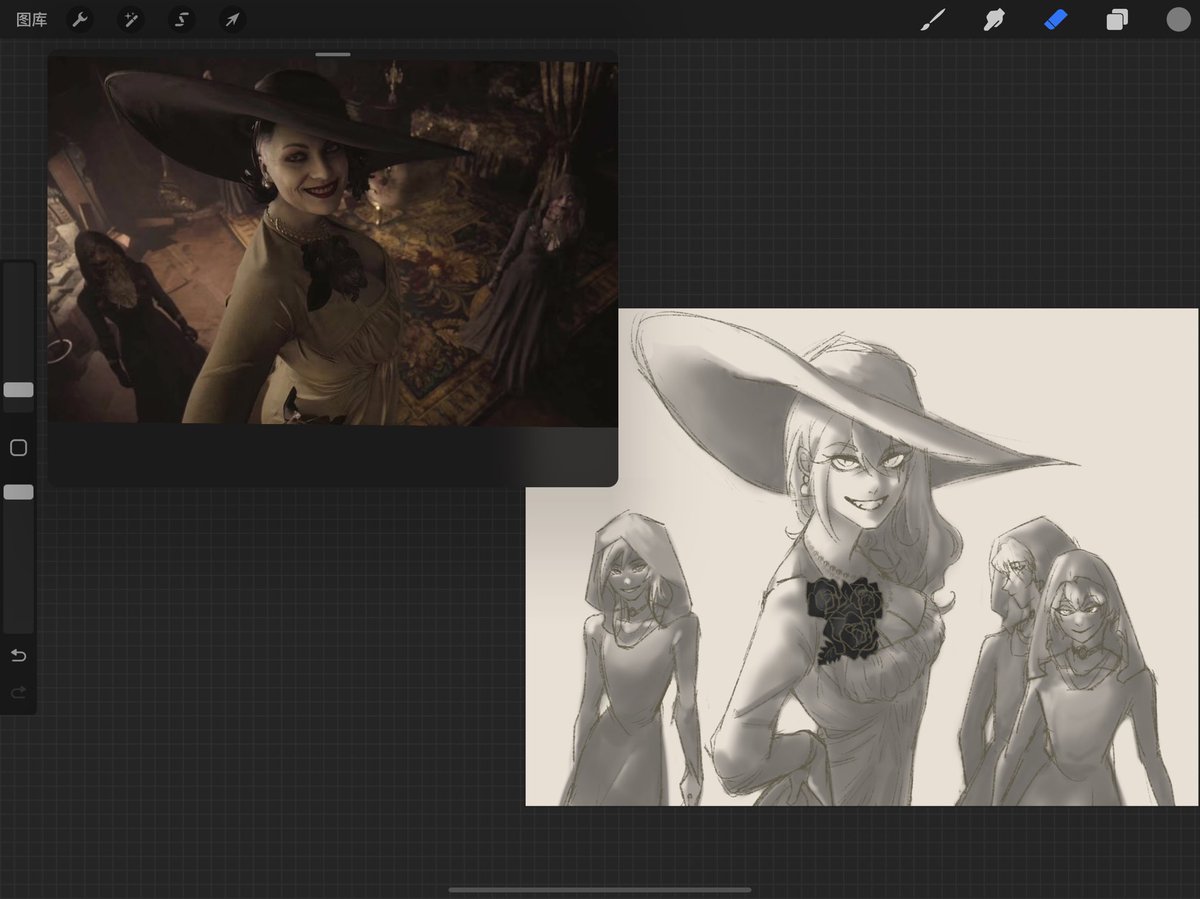
Task: Open the Adjustments magic wand menu
Action: (131, 20)
